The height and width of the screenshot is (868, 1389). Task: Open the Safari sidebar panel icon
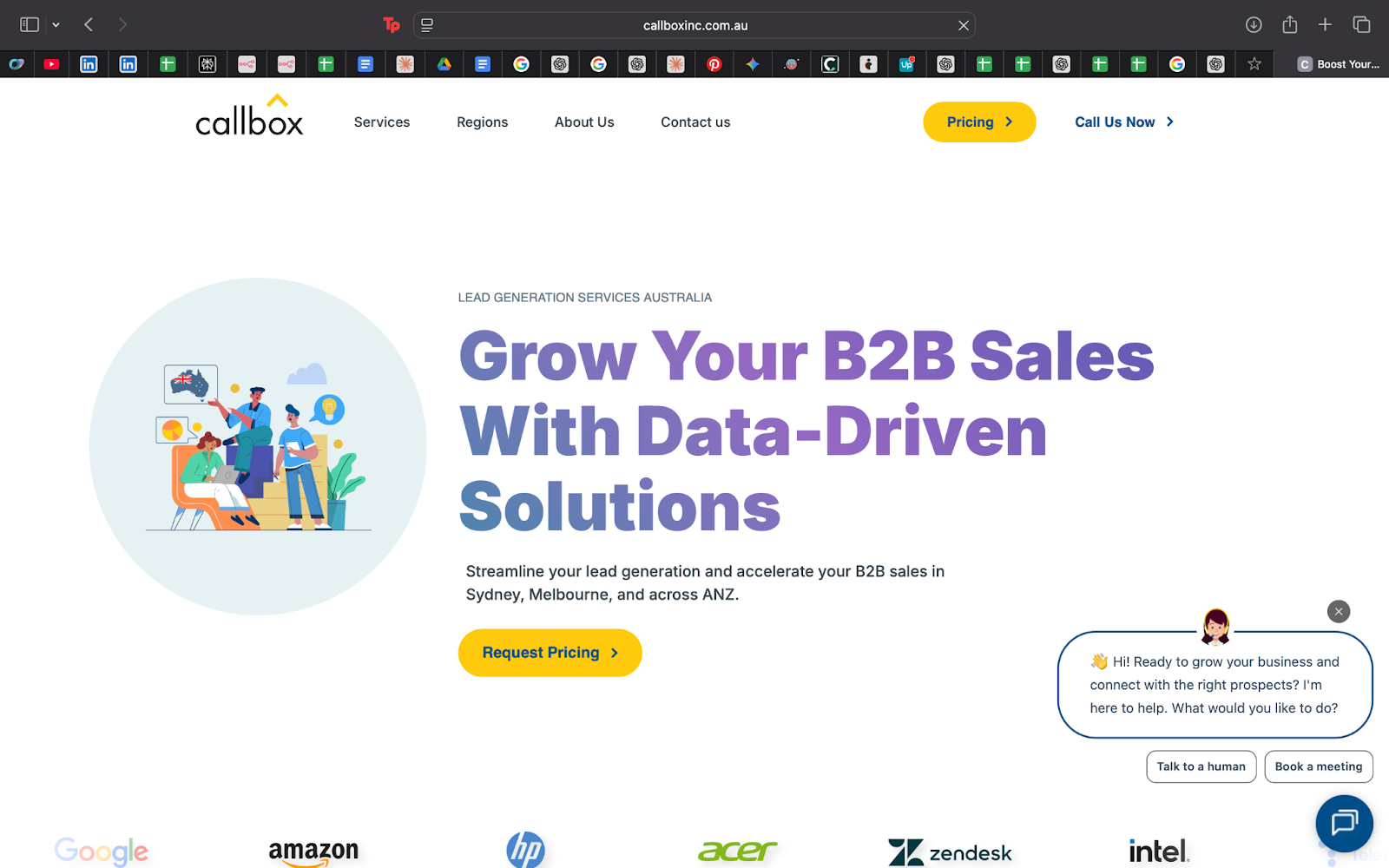(30, 25)
